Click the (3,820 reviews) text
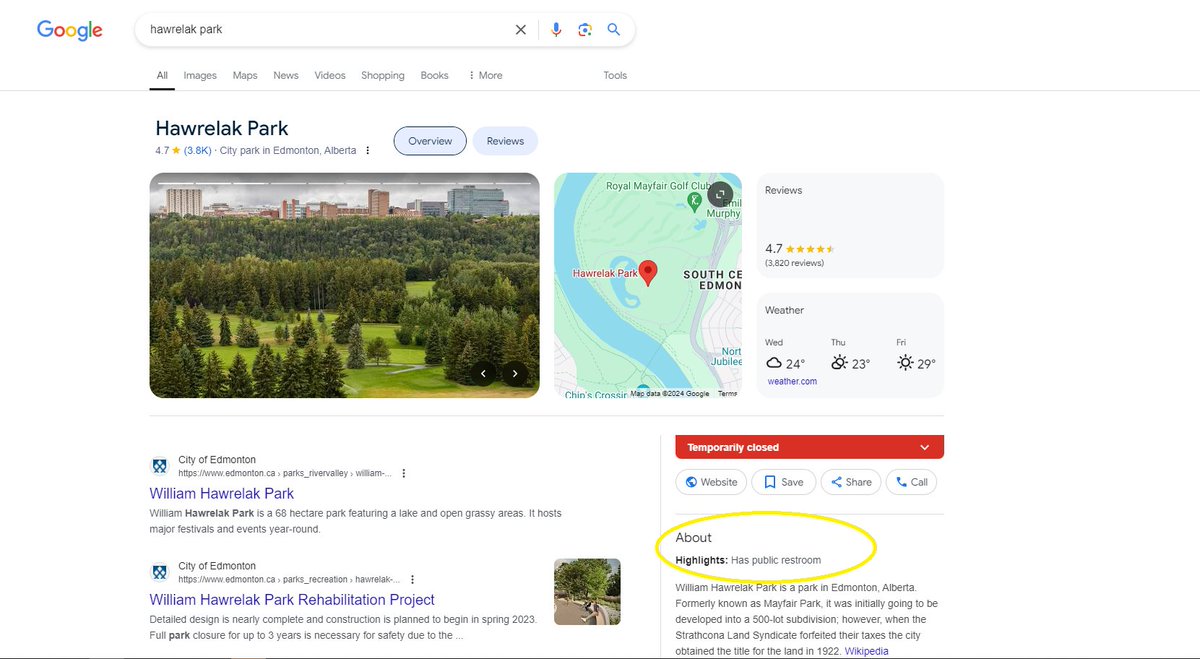This screenshot has height=659, width=1200. (x=794, y=263)
